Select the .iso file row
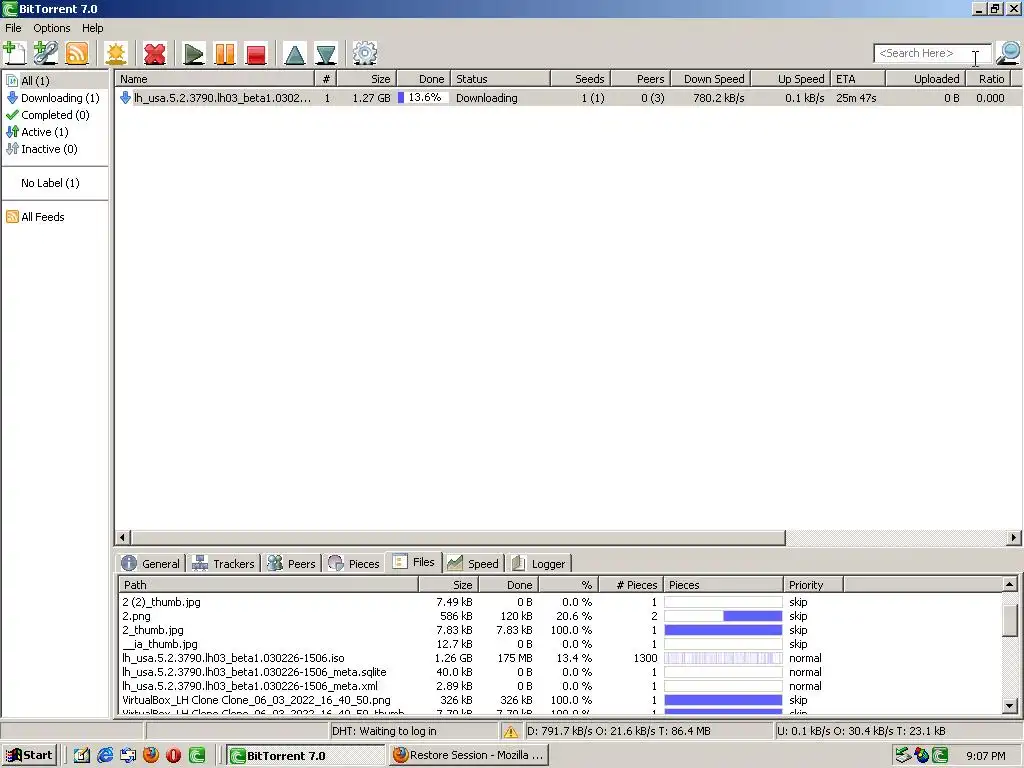 tap(560, 658)
